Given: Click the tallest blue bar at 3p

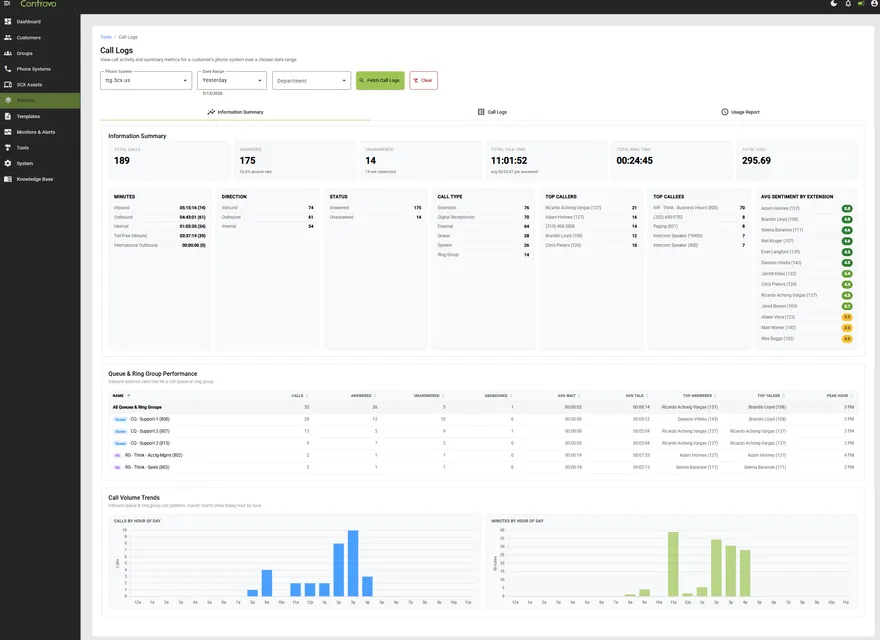Looking at the screenshot, I should pyautogui.click(x=353, y=563).
